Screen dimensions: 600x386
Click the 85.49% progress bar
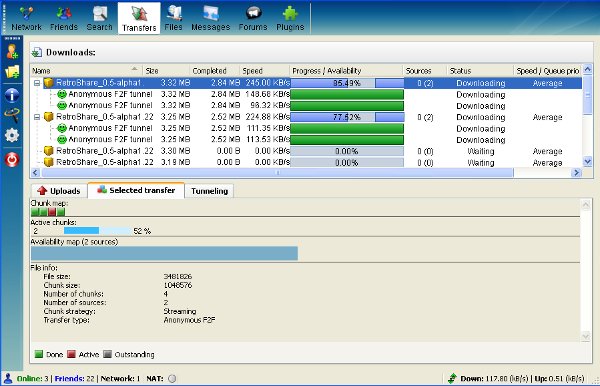click(x=347, y=83)
